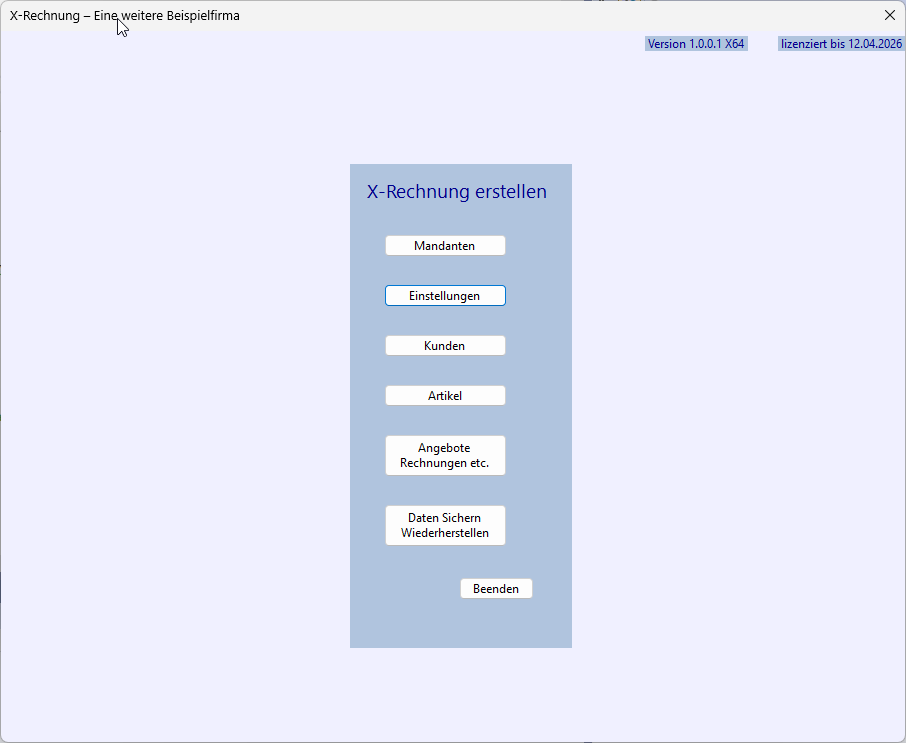Close the X-Rechnung window
The height and width of the screenshot is (743, 906).
[890, 16]
